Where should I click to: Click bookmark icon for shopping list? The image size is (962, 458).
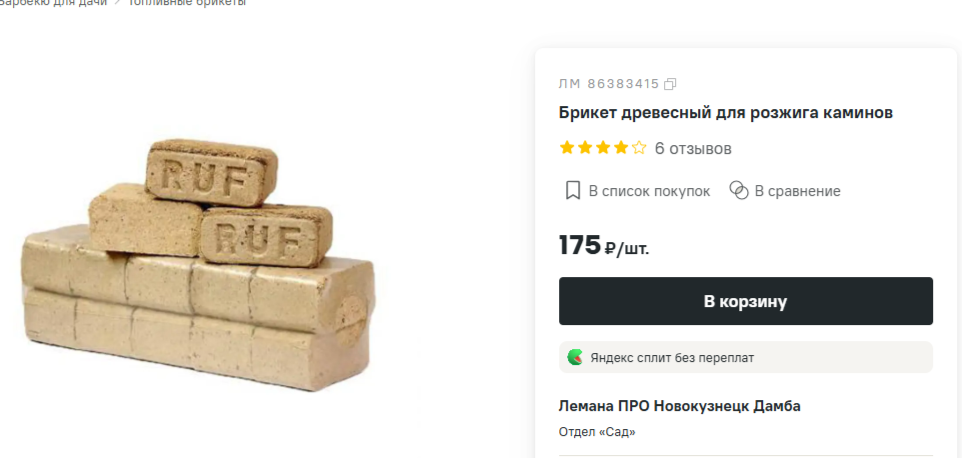pos(572,191)
